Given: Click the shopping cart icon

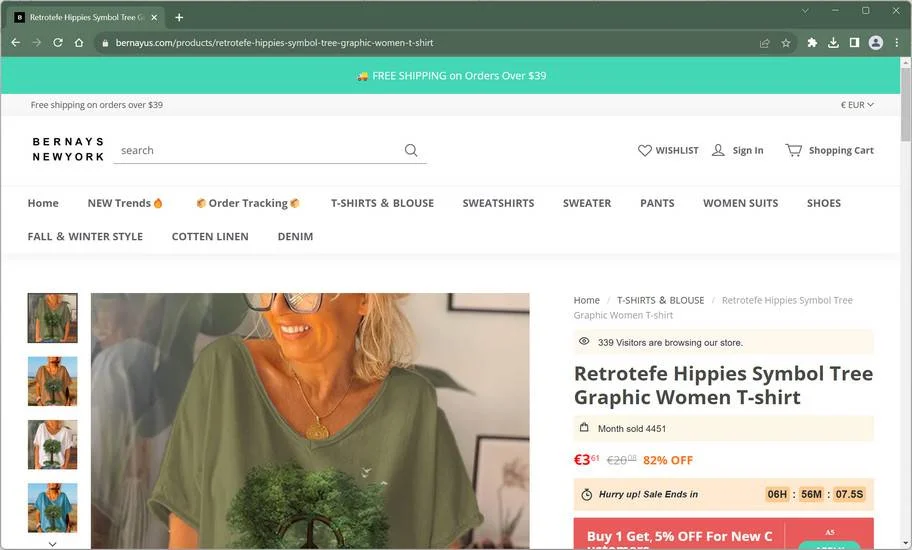Looking at the screenshot, I should click(793, 150).
